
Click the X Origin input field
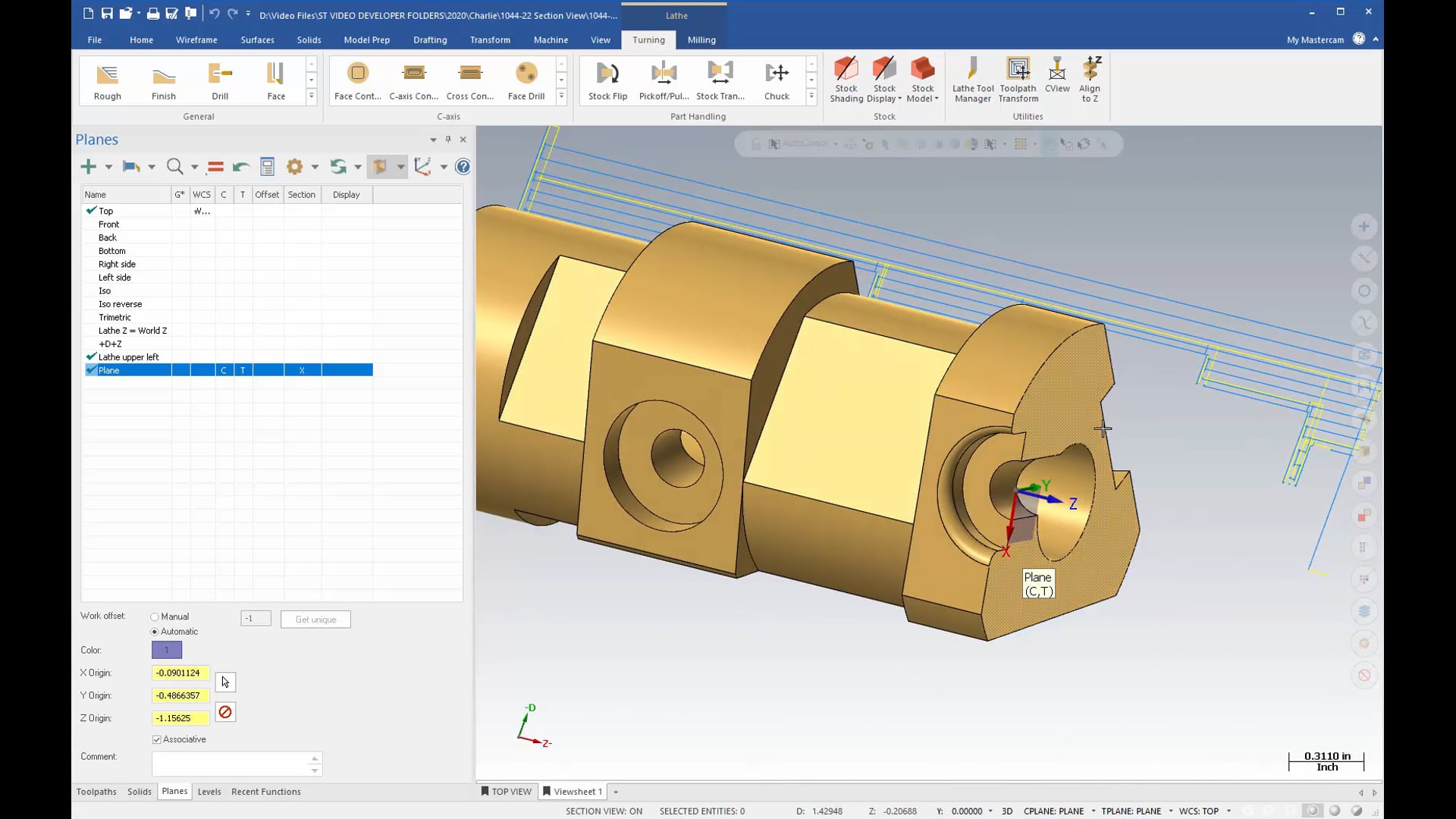point(180,672)
